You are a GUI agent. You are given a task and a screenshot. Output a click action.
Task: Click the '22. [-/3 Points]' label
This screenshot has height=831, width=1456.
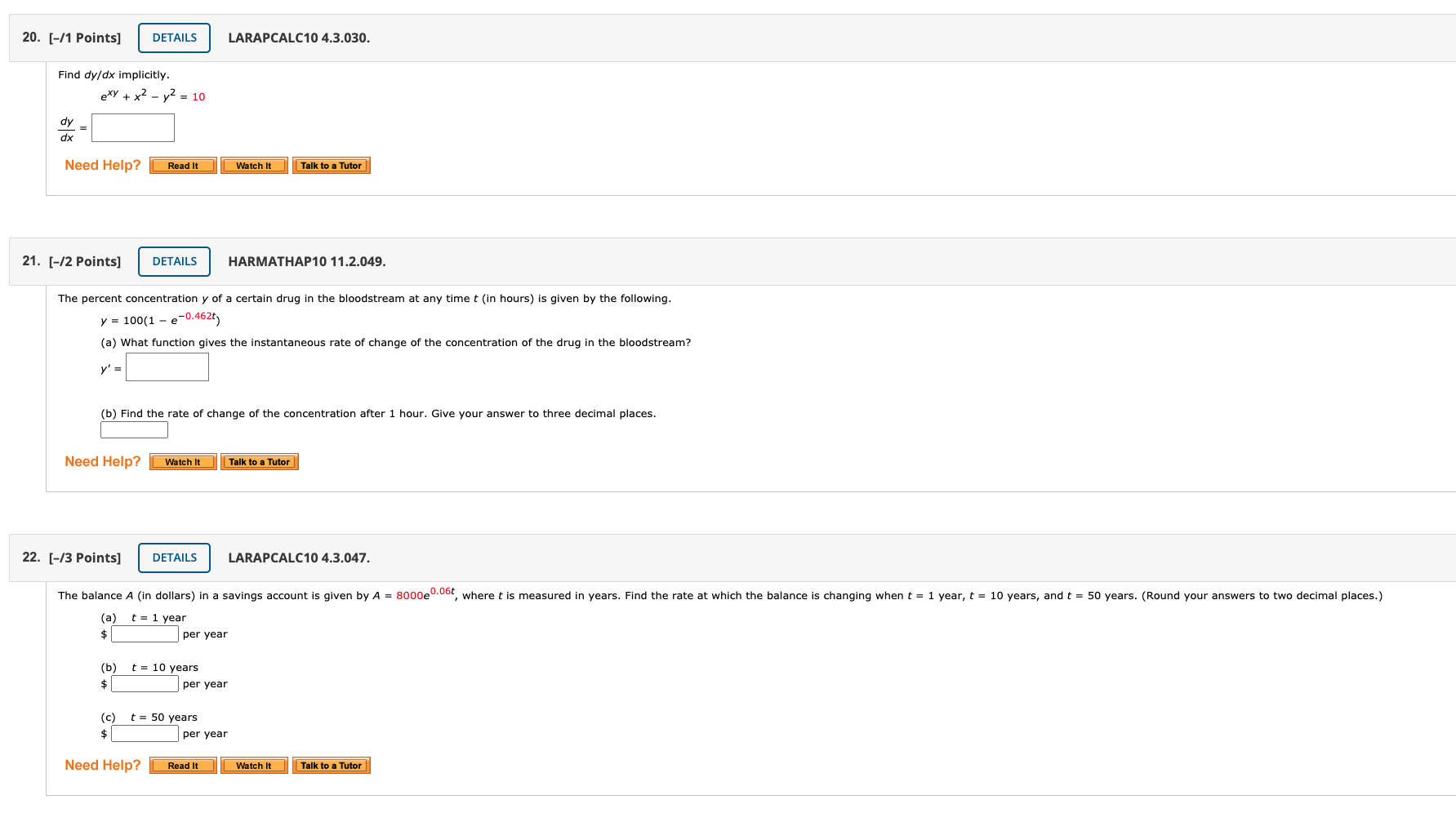[72, 558]
